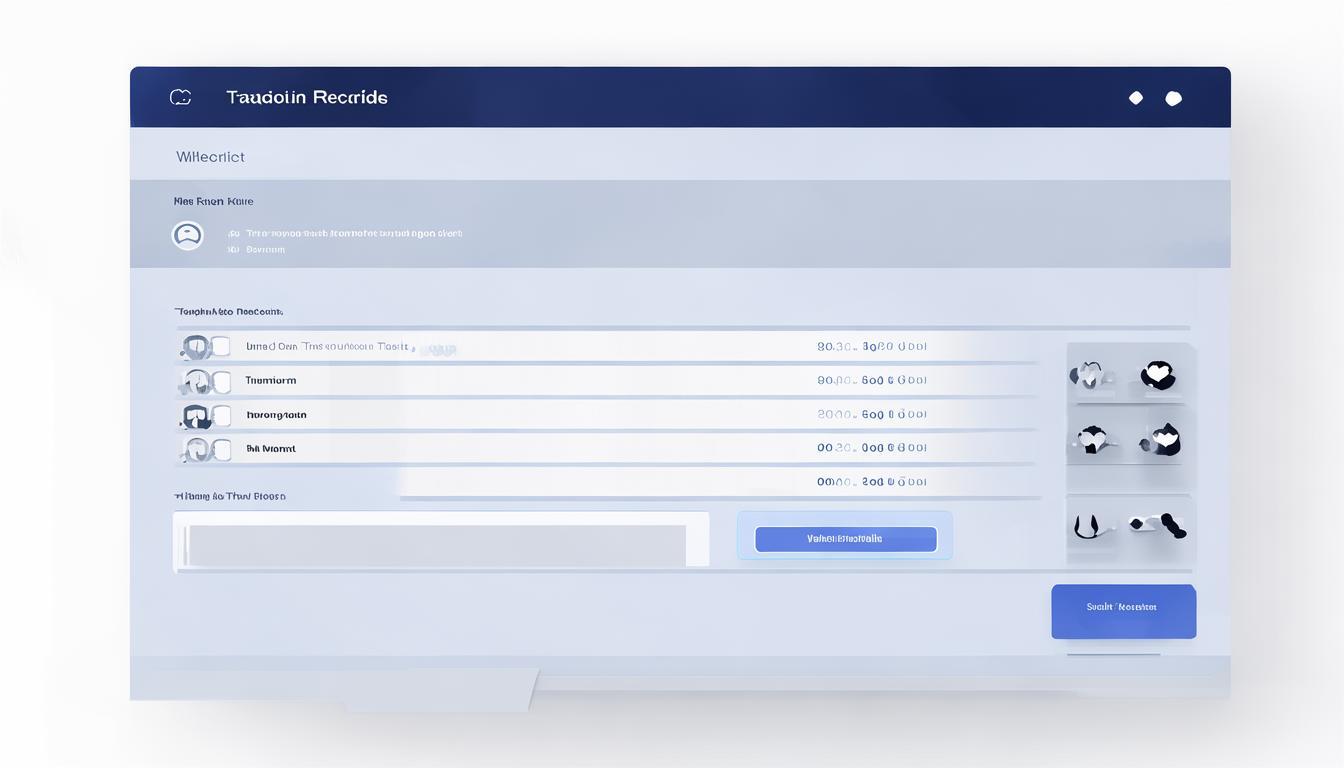The height and width of the screenshot is (768, 1344).
Task: Click into the large empty text field
Action: (438, 545)
